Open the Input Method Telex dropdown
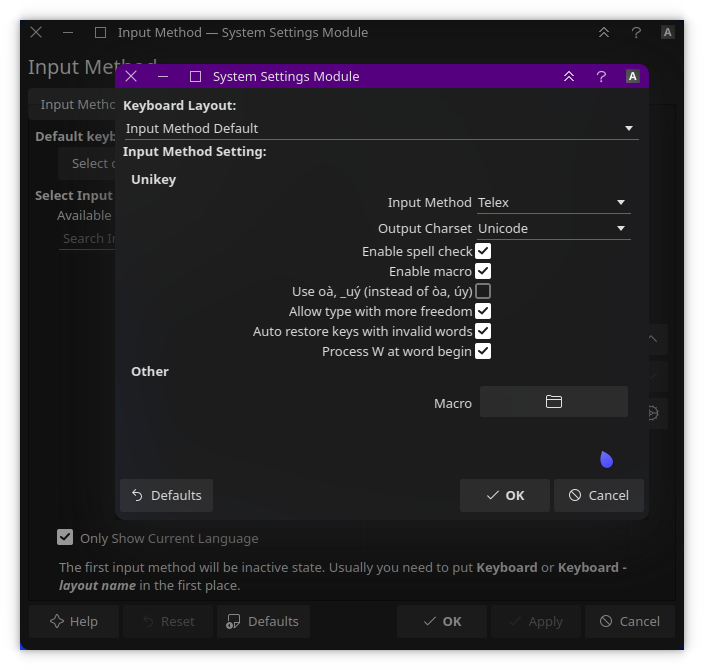The height and width of the screenshot is (670, 704). [554, 203]
